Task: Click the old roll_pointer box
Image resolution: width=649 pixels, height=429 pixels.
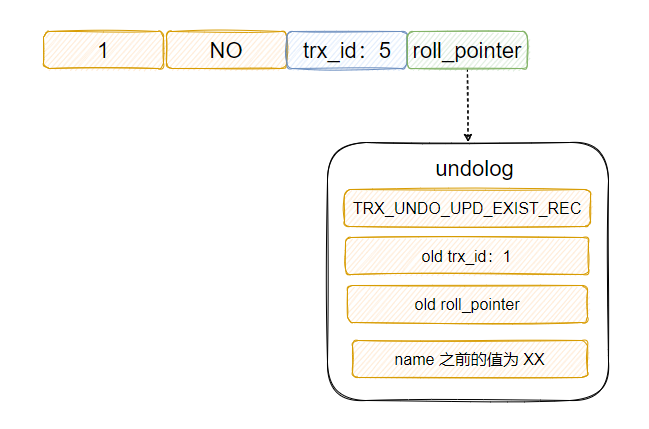Action: tap(467, 304)
